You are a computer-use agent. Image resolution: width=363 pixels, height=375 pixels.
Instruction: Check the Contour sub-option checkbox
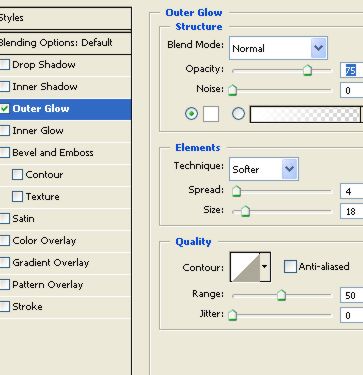[17, 174]
